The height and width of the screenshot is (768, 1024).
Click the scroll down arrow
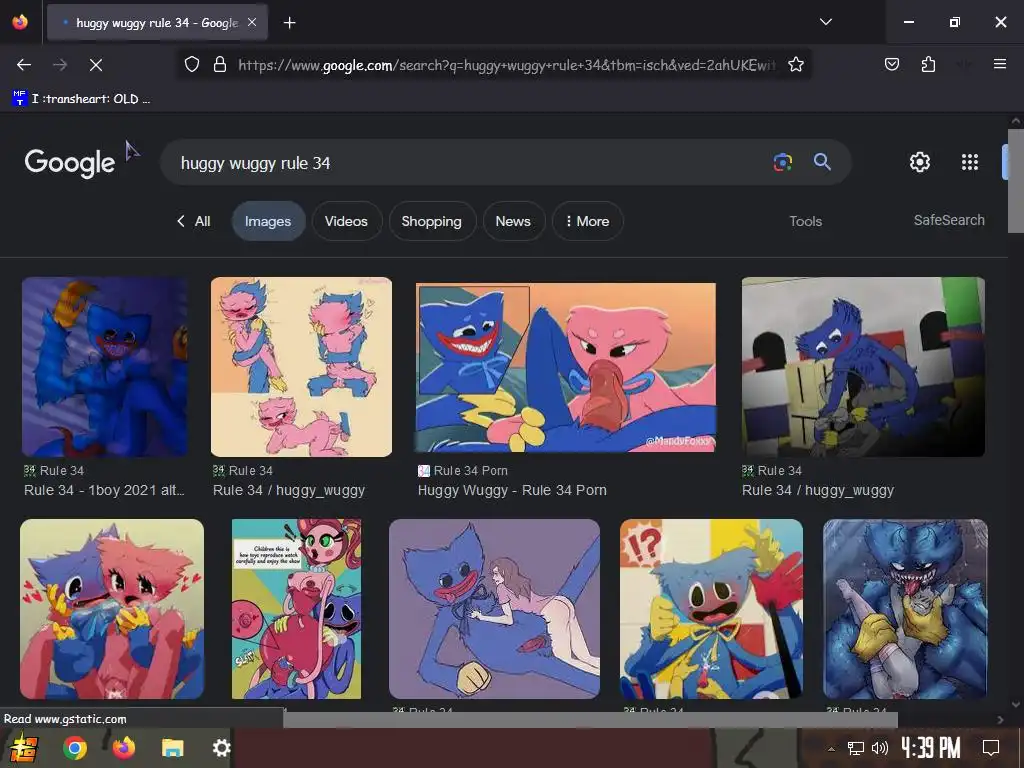(x=1016, y=705)
